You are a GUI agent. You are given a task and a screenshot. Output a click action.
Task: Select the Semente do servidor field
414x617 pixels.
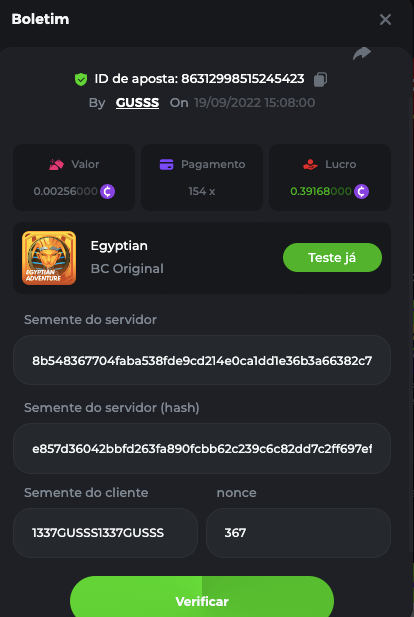tap(202, 360)
